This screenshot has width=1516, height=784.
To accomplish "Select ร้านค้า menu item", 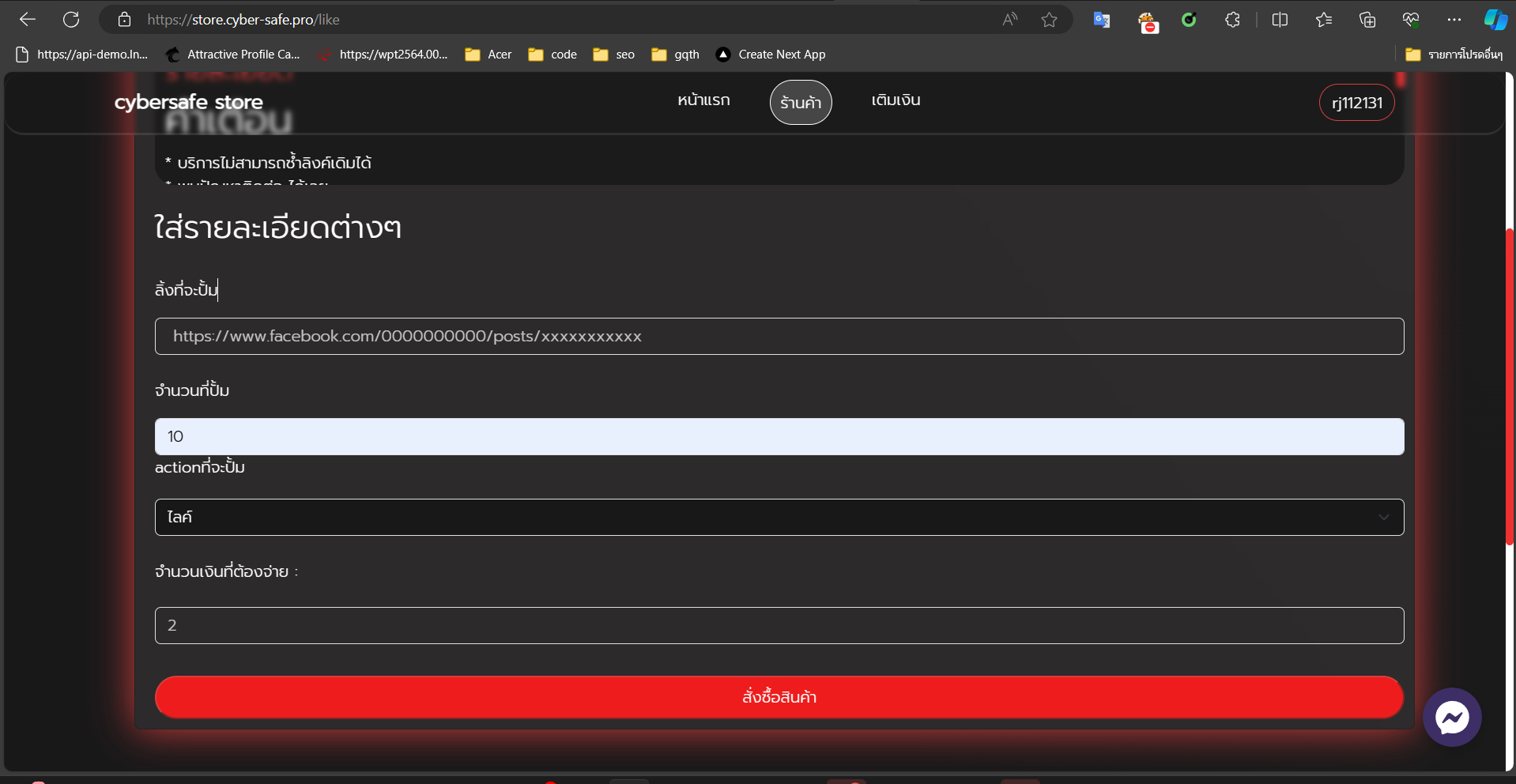I will click(801, 103).
